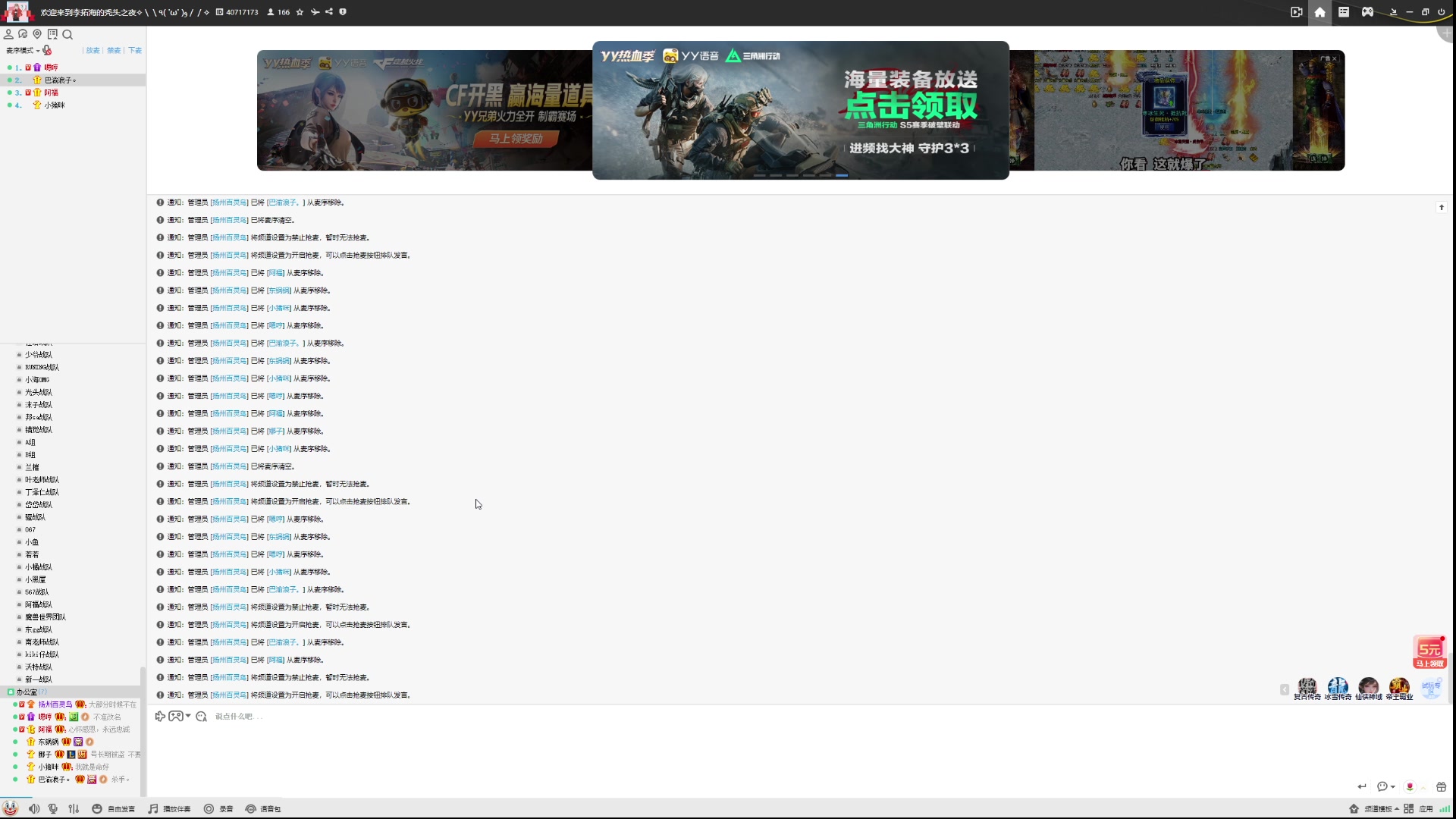This screenshot has width=1456, height=819.
Task: Open the 应用 apps grid button
Action: (x=1419, y=809)
